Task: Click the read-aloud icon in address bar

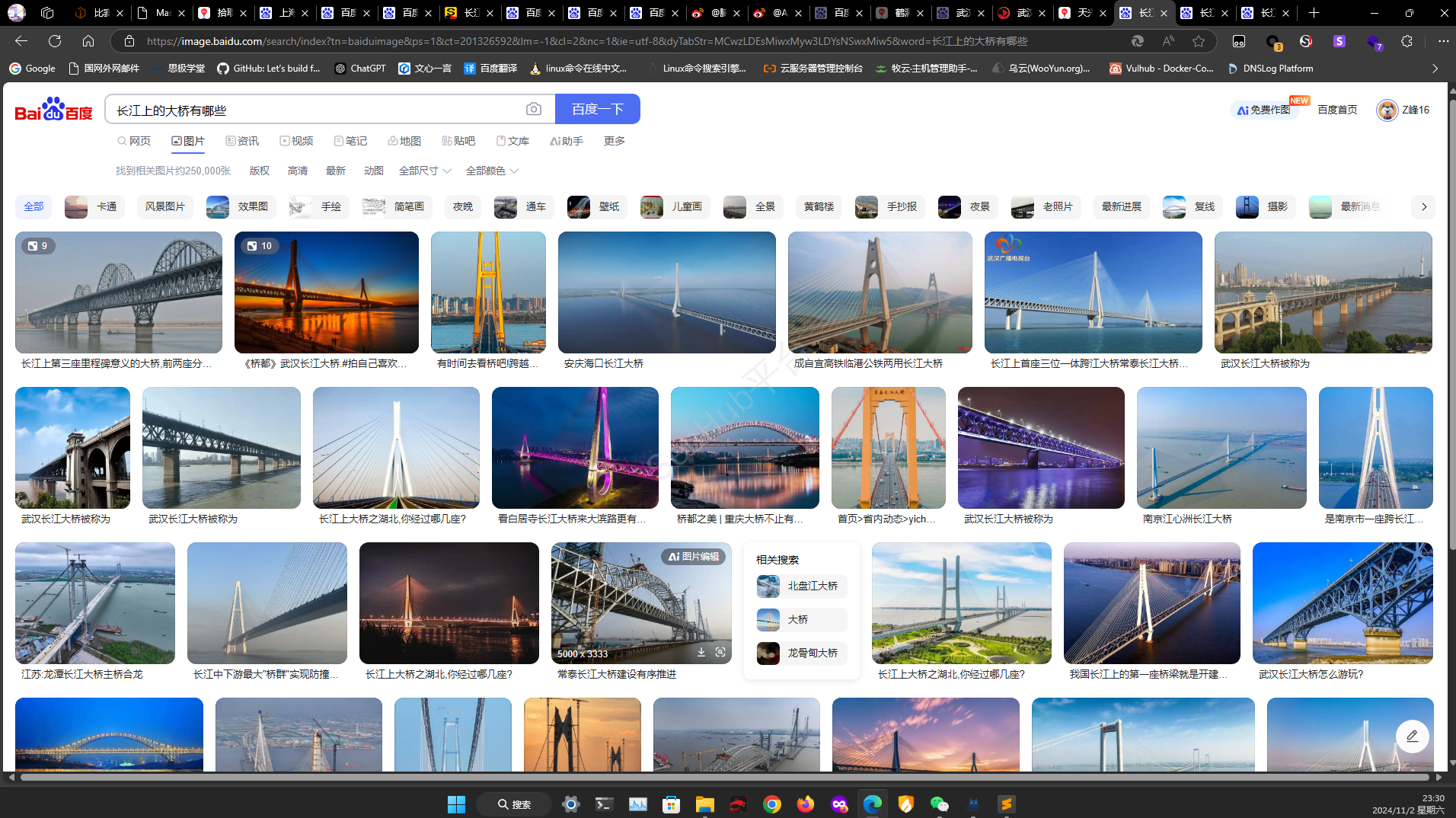Action: pos(1168,41)
